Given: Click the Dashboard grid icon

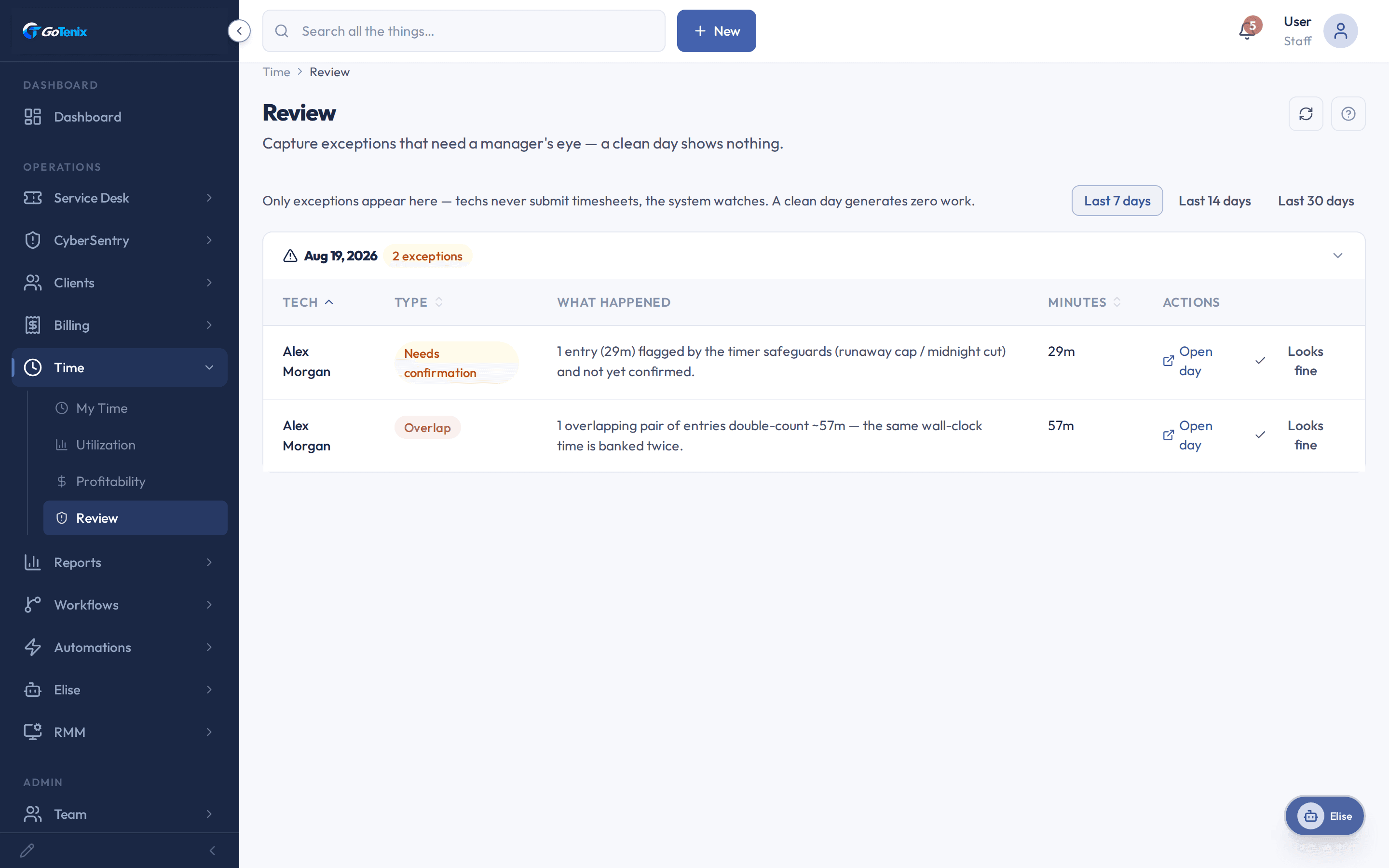Looking at the screenshot, I should 33,117.
